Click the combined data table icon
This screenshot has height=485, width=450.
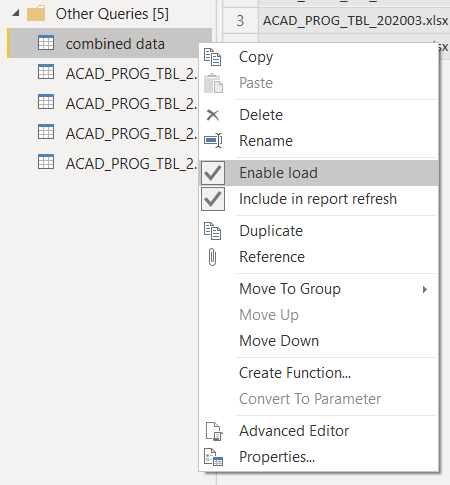tap(46, 43)
